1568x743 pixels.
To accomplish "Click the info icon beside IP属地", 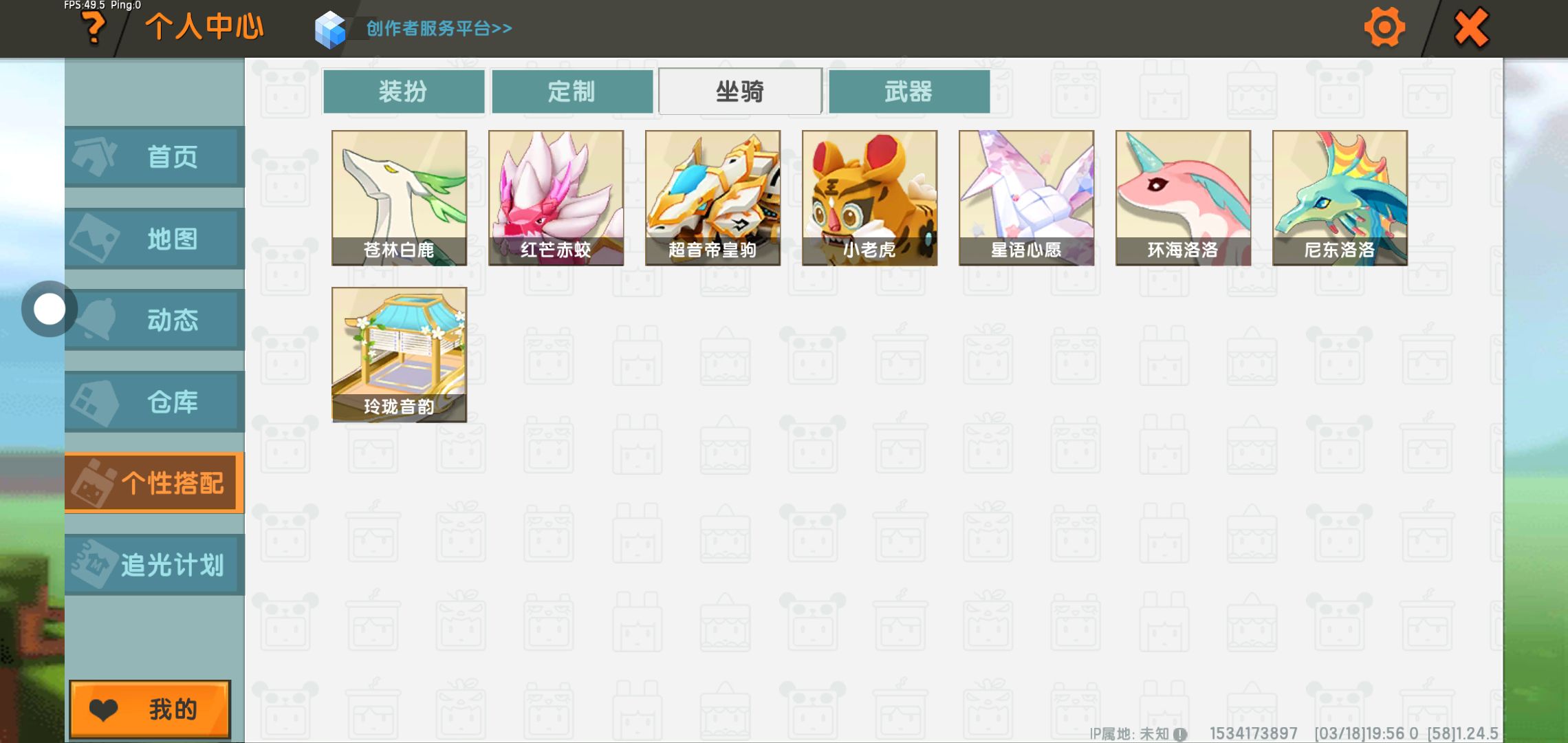I will click(x=1180, y=734).
